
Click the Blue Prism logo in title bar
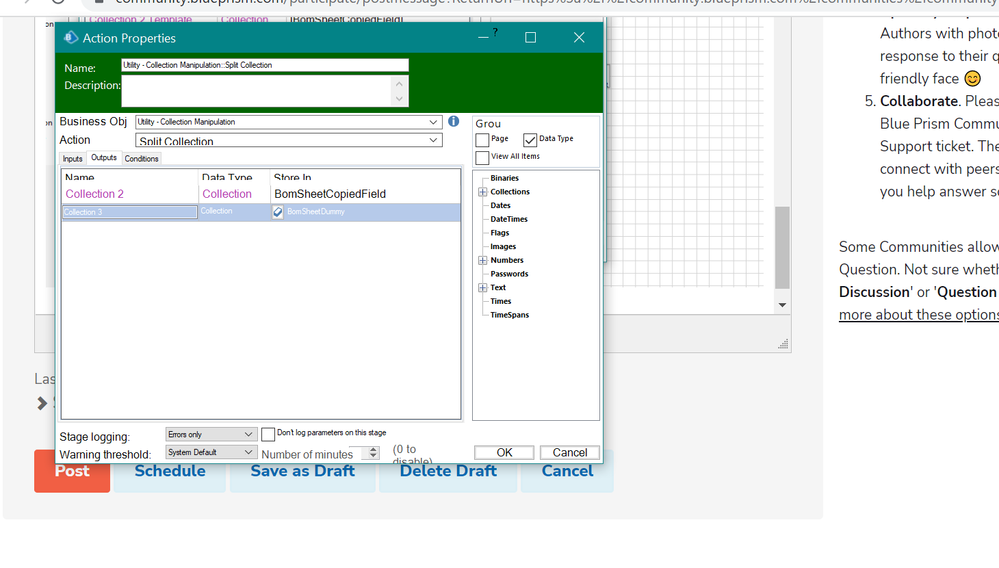pos(71,38)
